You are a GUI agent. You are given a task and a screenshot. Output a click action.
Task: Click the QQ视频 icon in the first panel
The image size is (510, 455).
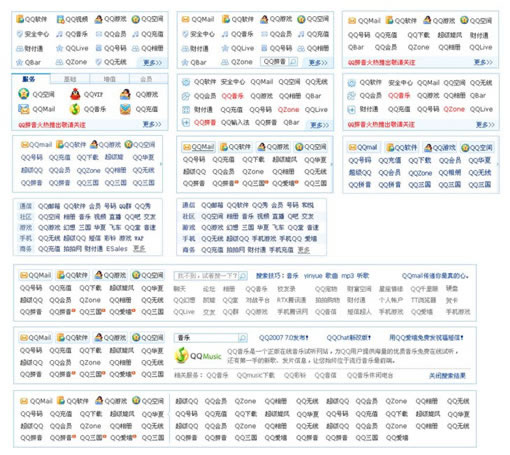pos(60,19)
